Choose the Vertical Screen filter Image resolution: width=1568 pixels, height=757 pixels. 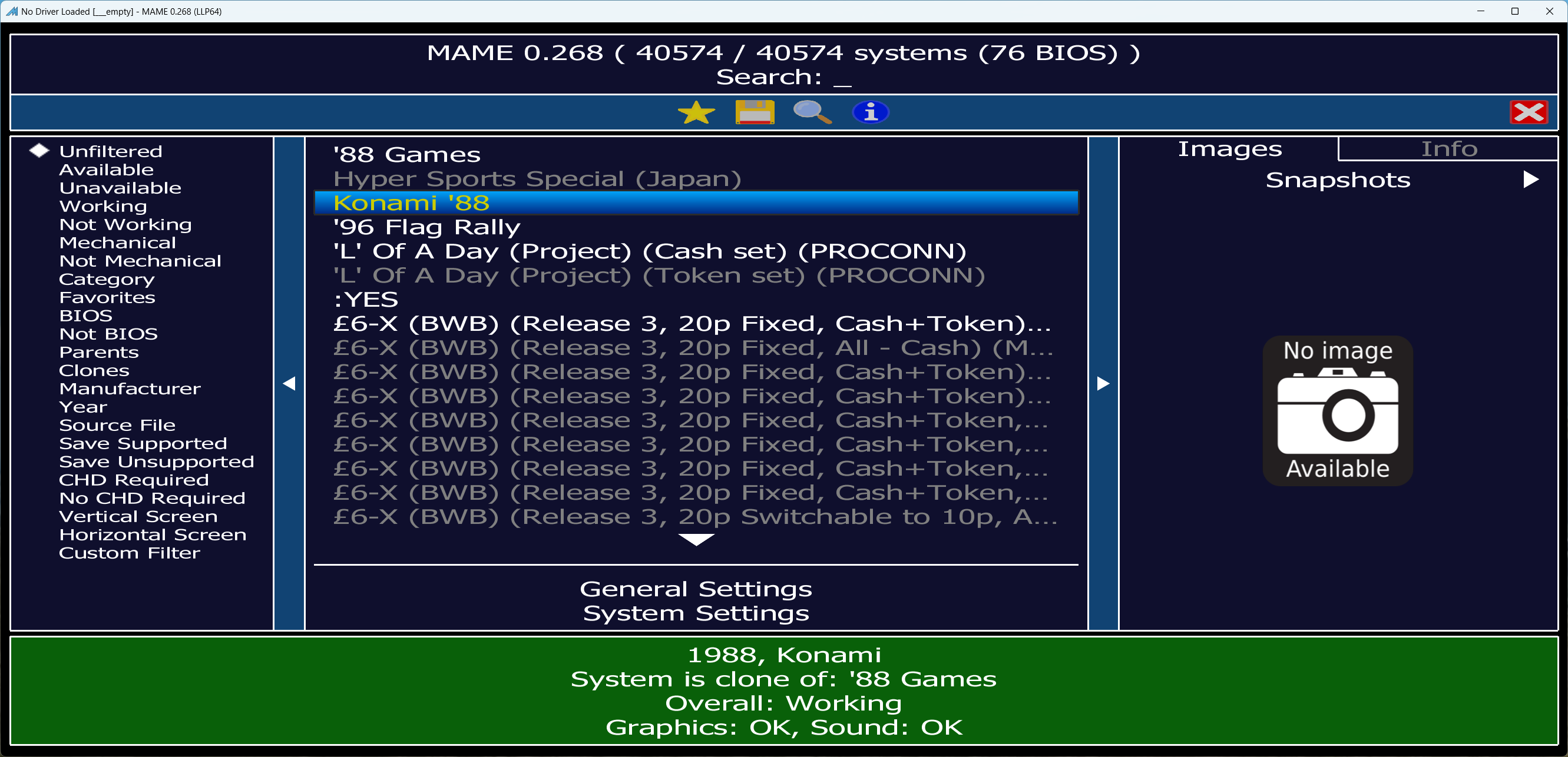pyautogui.click(x=138, y=517)
